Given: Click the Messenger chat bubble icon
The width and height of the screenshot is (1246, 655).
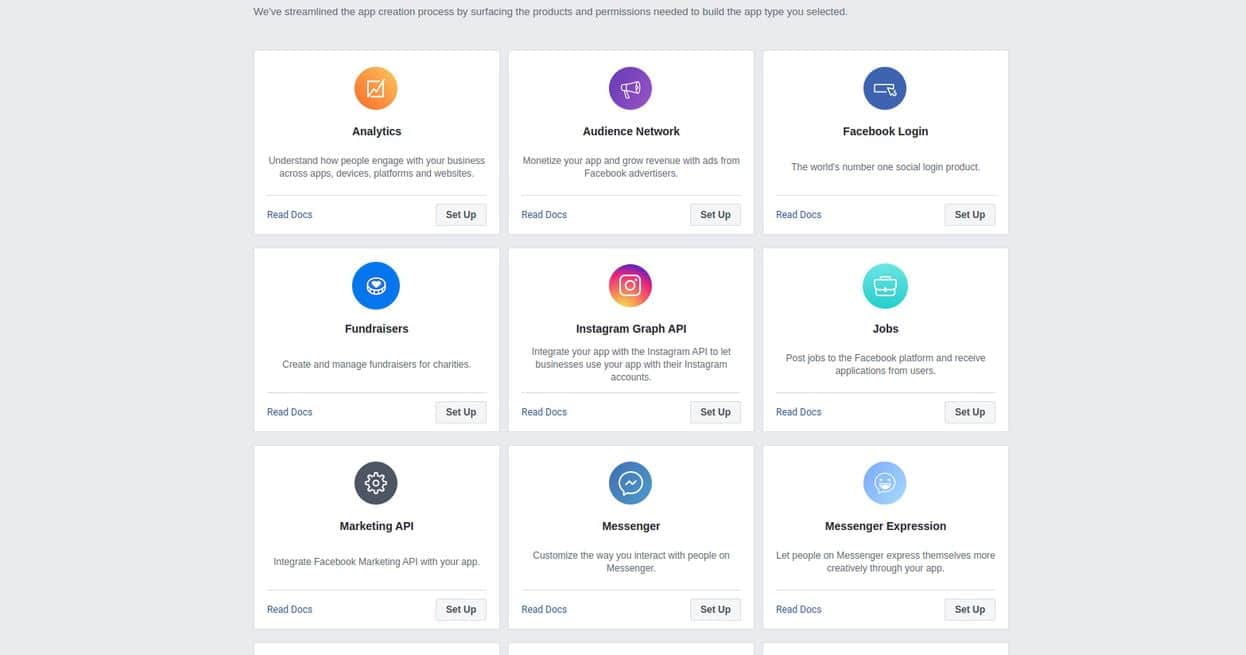Looking at the screenshot, I should coord(630,483).
